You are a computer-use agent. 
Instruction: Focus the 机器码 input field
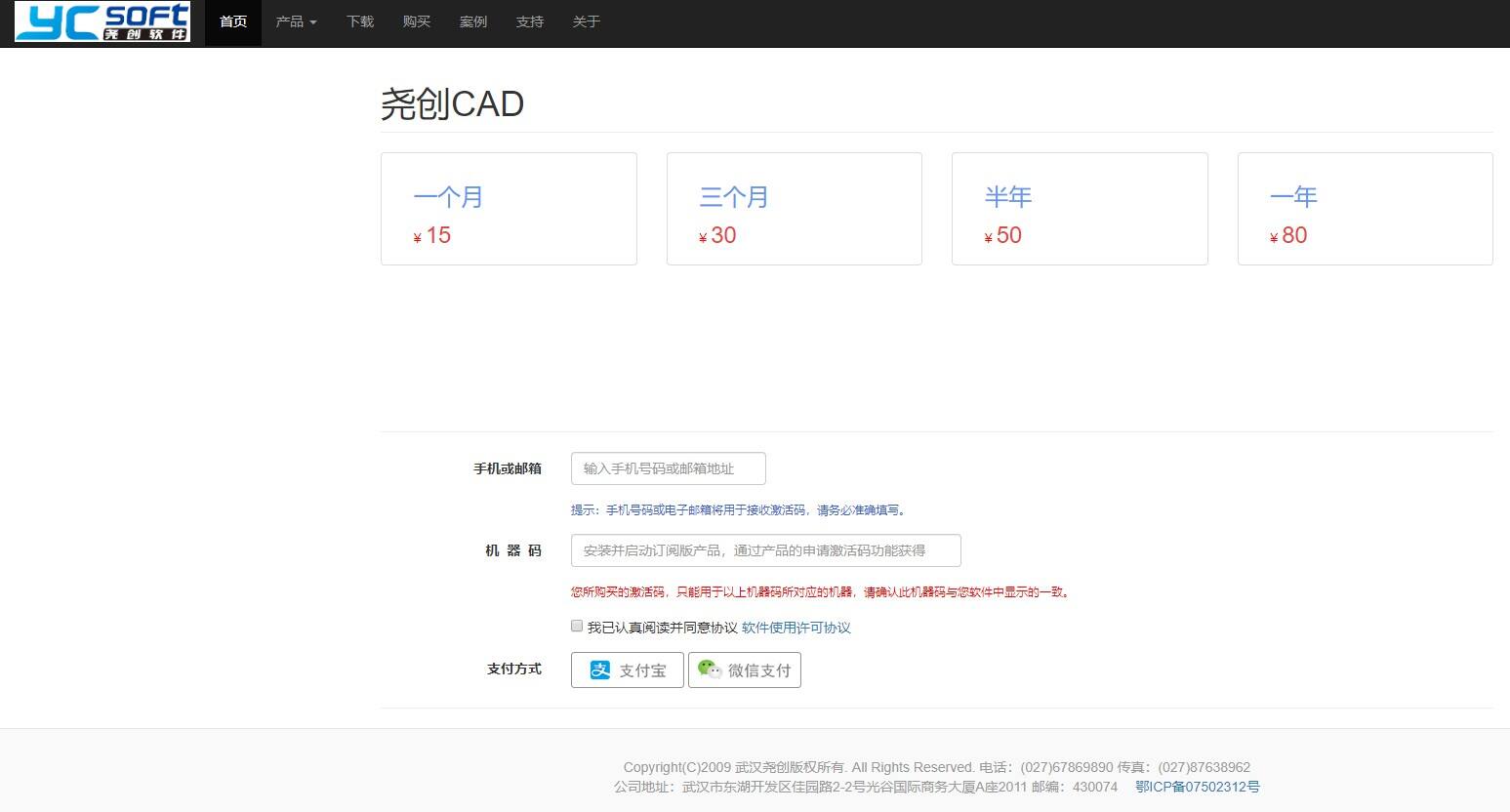pos(765,550)
